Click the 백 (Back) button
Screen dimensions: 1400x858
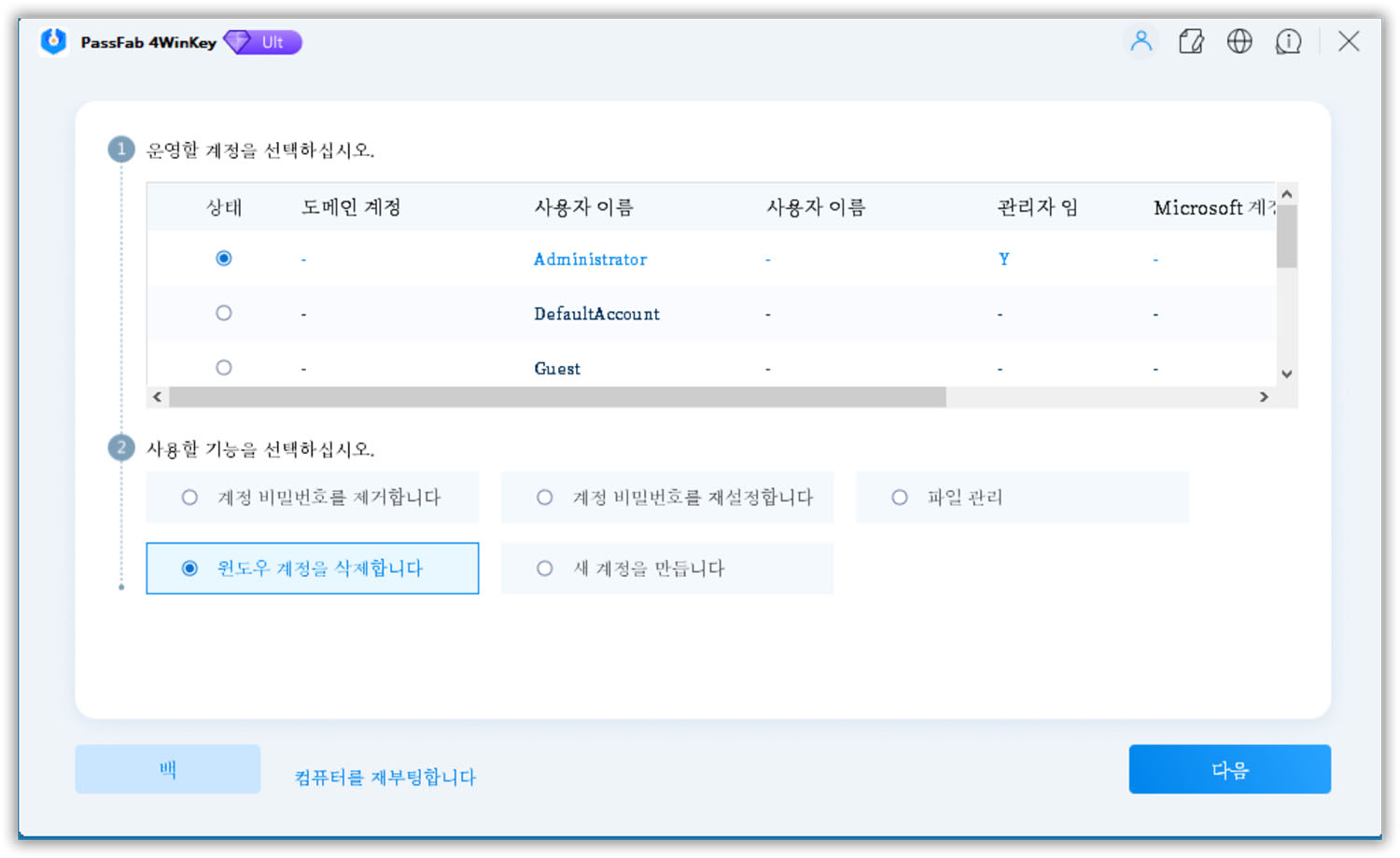point(168,768)
